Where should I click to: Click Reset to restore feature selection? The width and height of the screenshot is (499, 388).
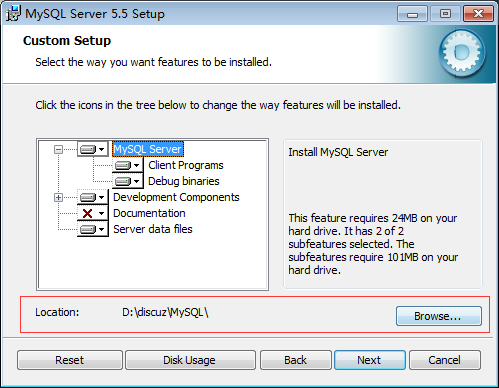[x=70, y=360]
